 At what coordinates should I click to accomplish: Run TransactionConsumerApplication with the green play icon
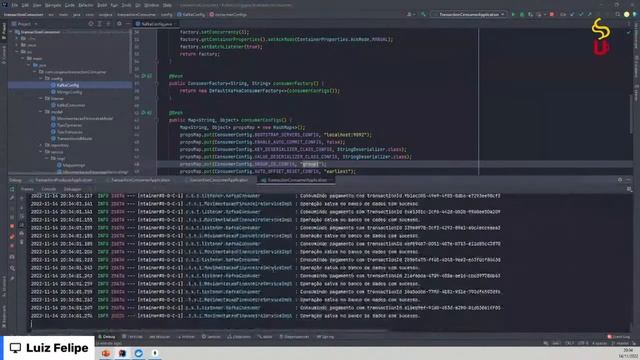point(513,14)
